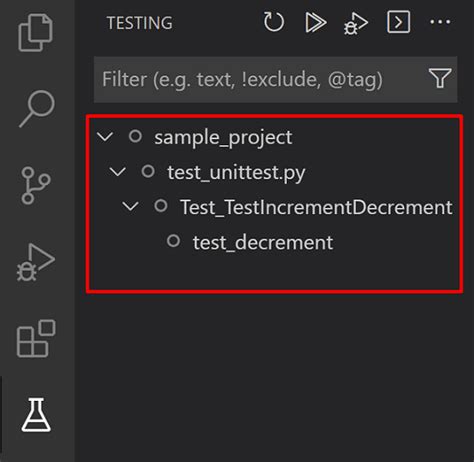Open Testing panel more actions menu
The width and height of the screenshot is (474, 462).
[x=440, y=22]
